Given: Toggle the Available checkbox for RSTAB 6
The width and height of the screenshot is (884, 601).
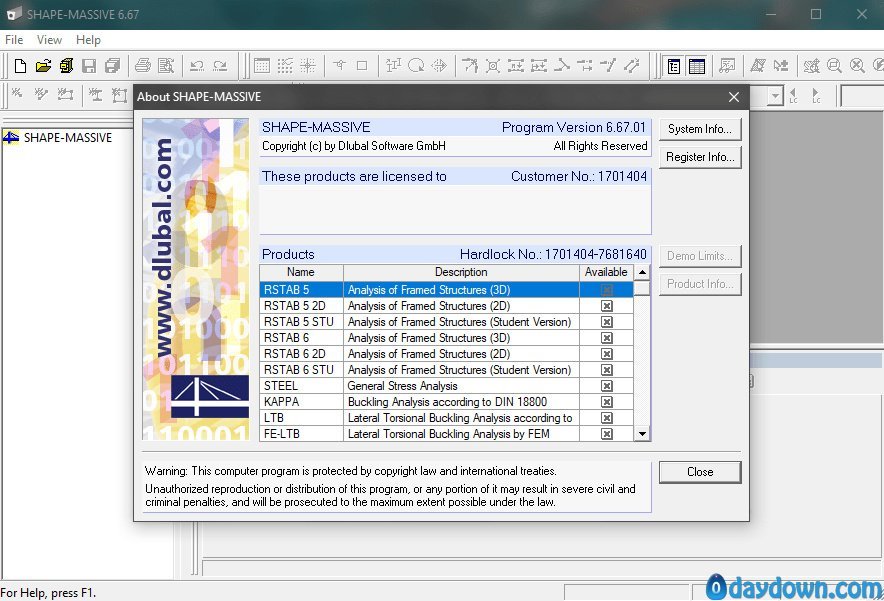Looking at the screenshot, I should pyautogui.click(x=607, y=338).
